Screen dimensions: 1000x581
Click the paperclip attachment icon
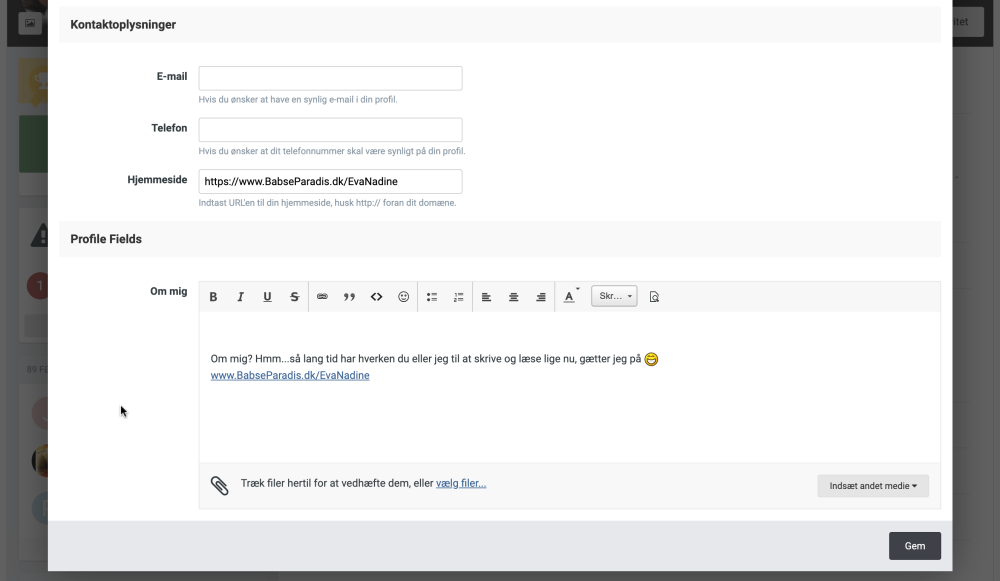[x=219, y=486]
